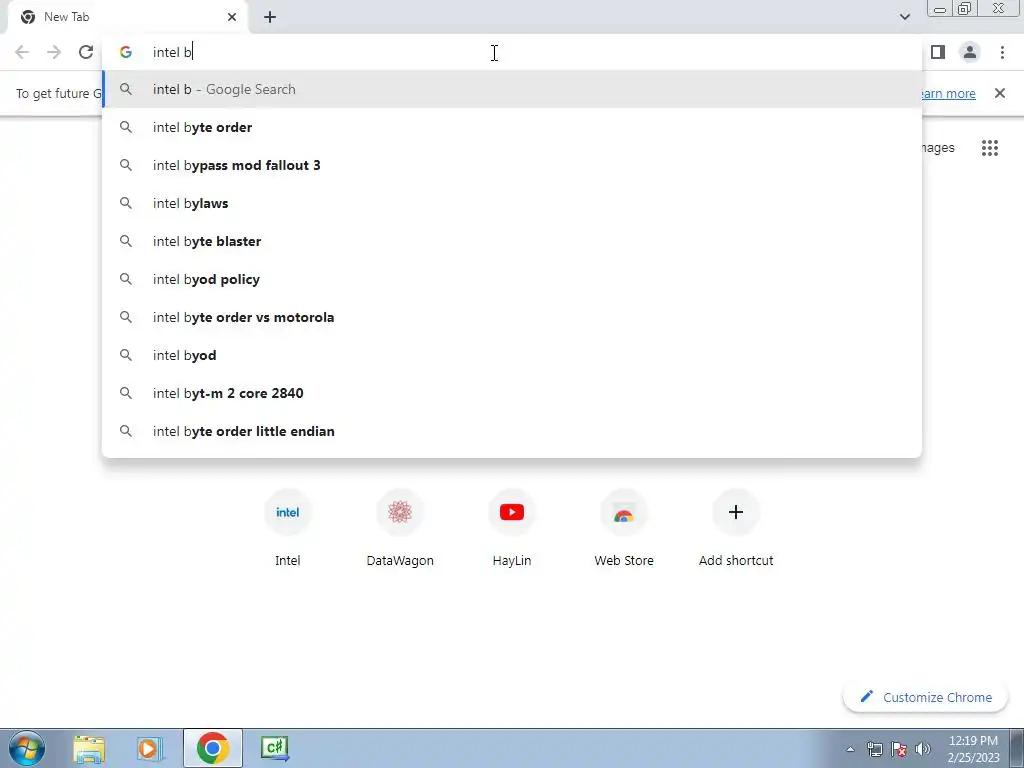Image resolution: width=1024 pixels, height=768 pixels.
Task: Open the Action Center flag icon
Action: [899, 750]
